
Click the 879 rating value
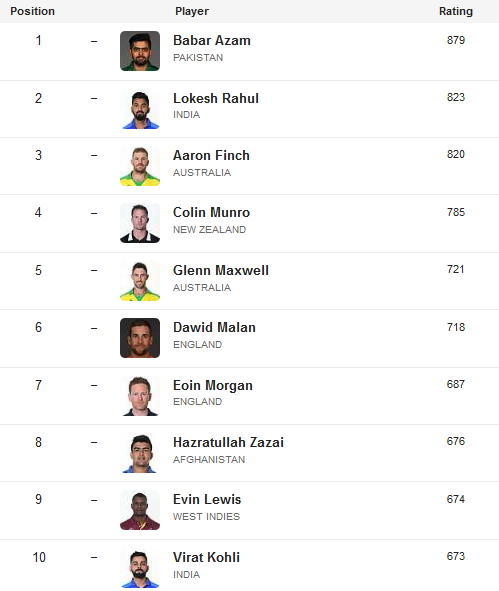click(x=456, y=40)
